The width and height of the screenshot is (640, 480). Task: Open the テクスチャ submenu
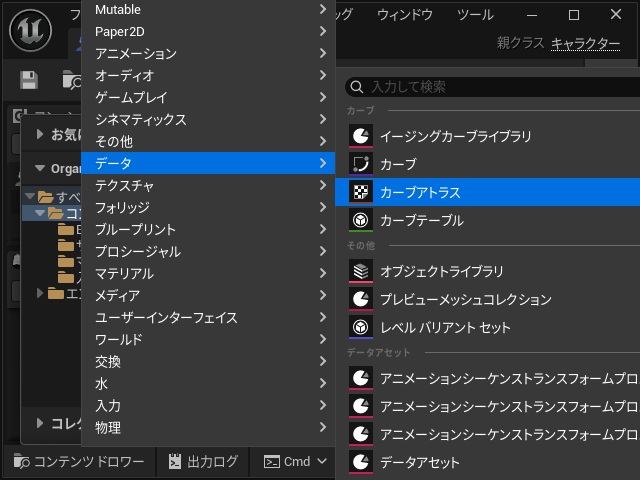pyautogui.click(x=208, y=186)
